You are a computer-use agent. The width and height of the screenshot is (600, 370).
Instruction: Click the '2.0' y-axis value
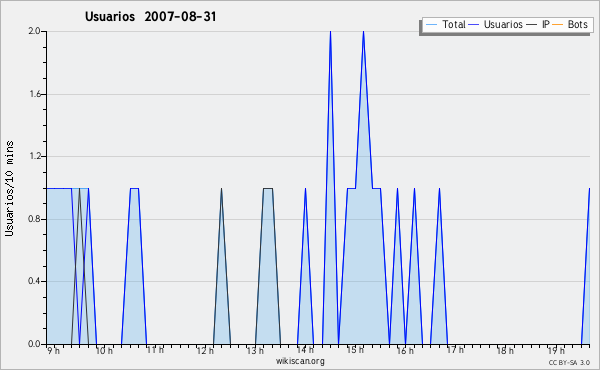(x=34, y=31)
